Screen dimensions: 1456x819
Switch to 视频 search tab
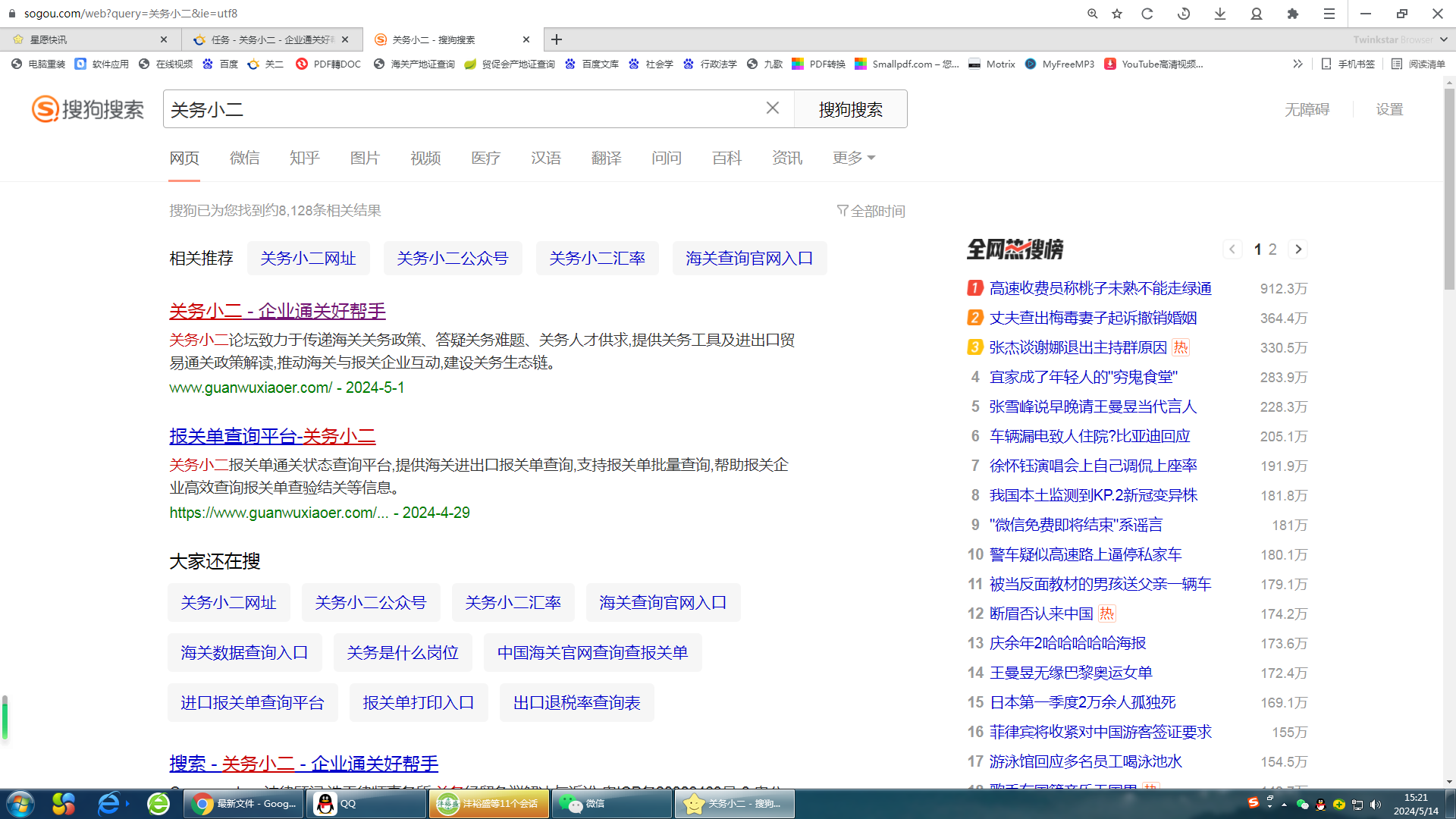(x=425, y=158)
